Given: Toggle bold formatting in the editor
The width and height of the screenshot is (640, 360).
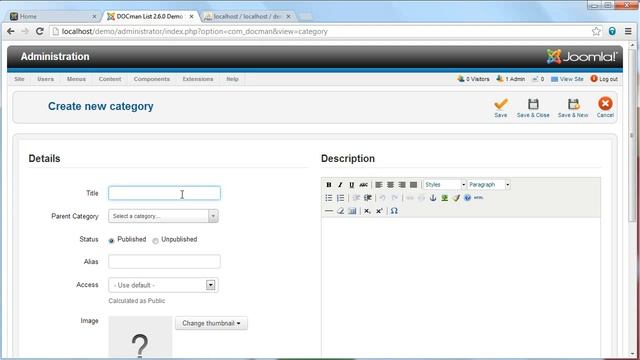Looking at the screenshot, I should coord(329,185).
